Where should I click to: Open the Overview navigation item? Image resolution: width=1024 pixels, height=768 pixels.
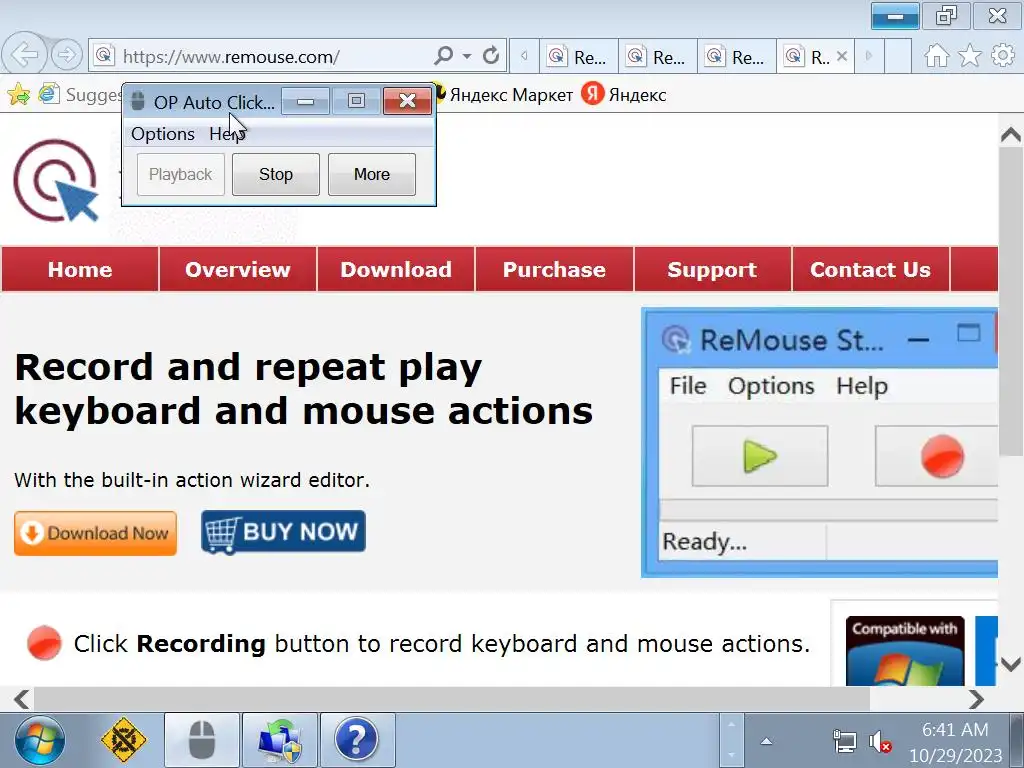238,269
